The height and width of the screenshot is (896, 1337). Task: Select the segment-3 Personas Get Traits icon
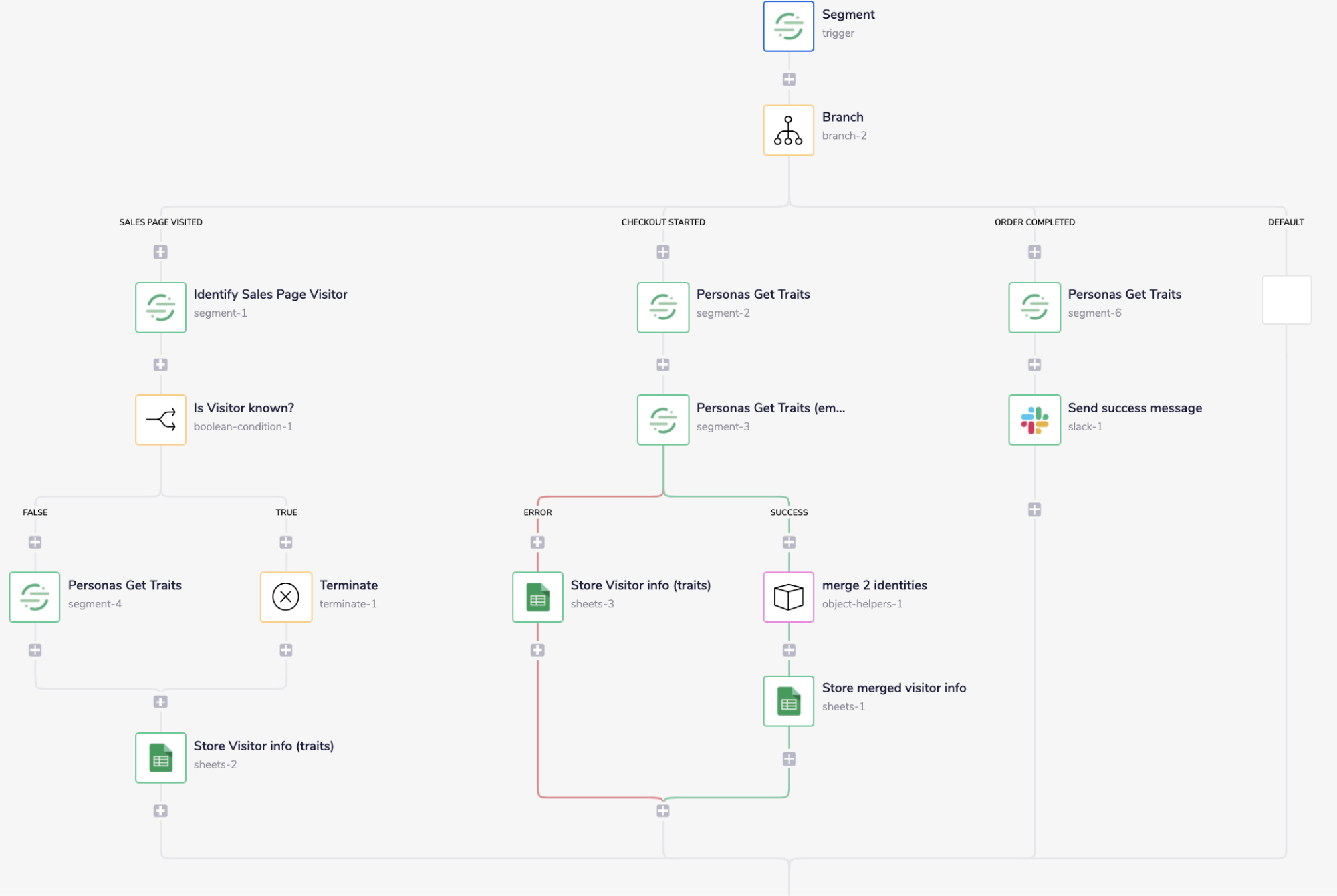point(662,420)
